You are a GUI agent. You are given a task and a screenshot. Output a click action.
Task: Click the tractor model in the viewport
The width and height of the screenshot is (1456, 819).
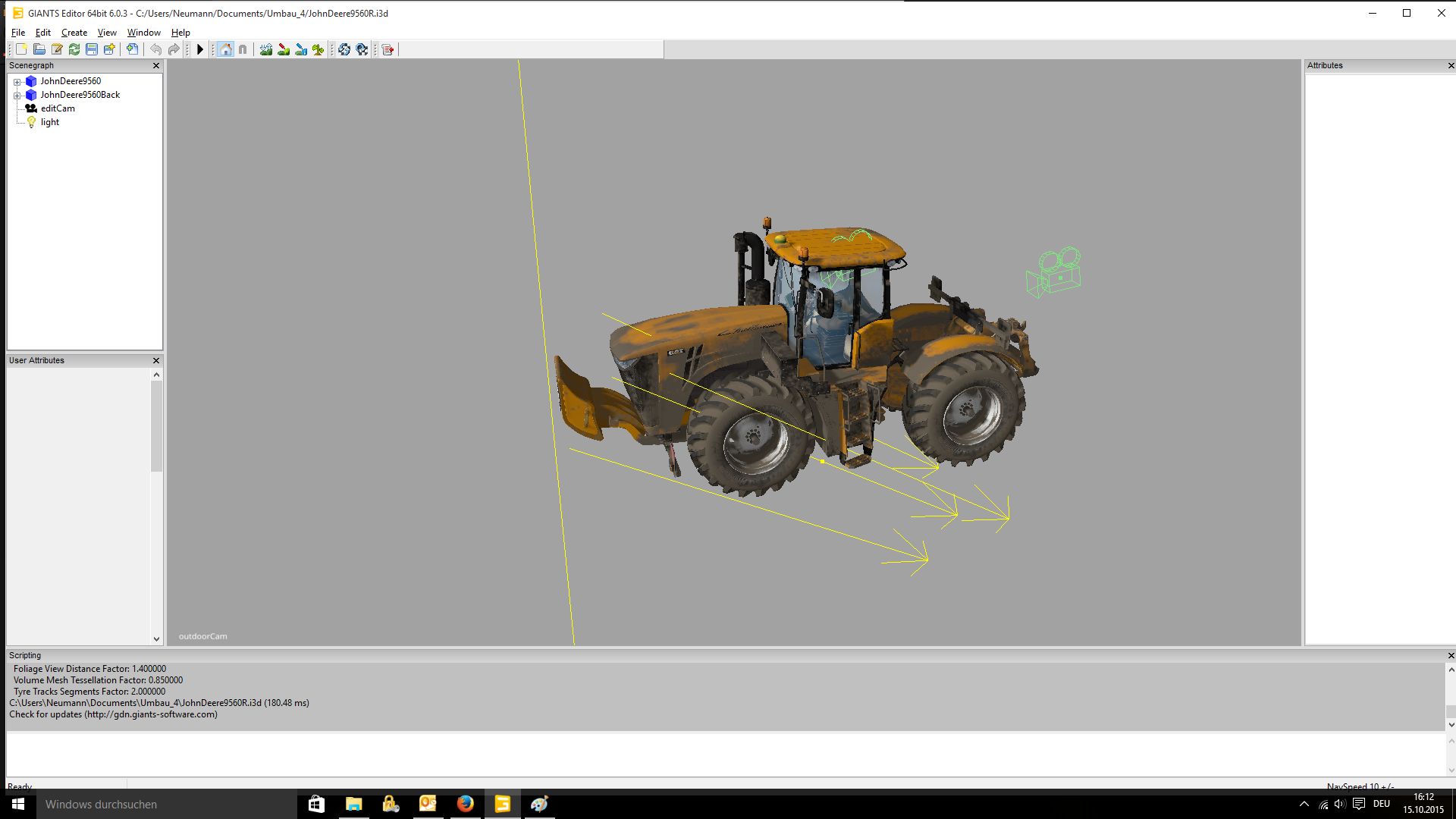tap(796, 356)
